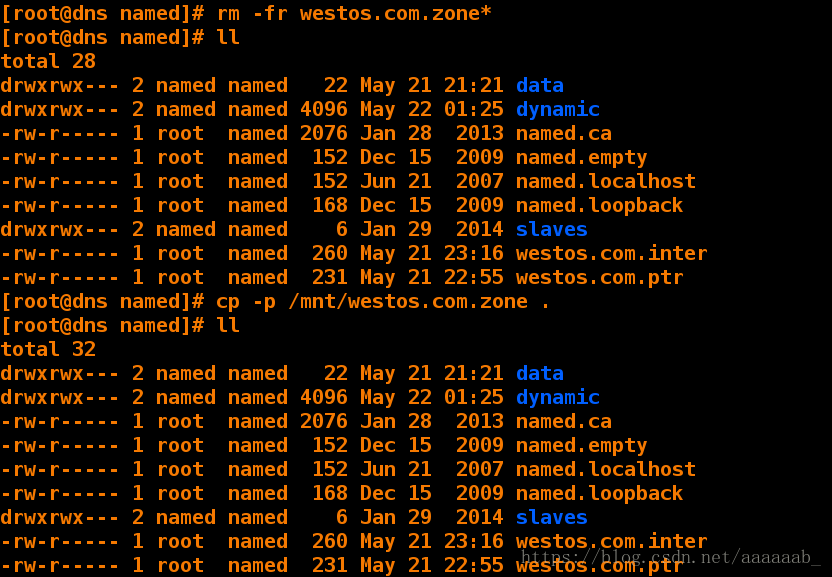Click time "23:16" in the total 28 listing
This screenshot has width=832, height=577.
474,253
